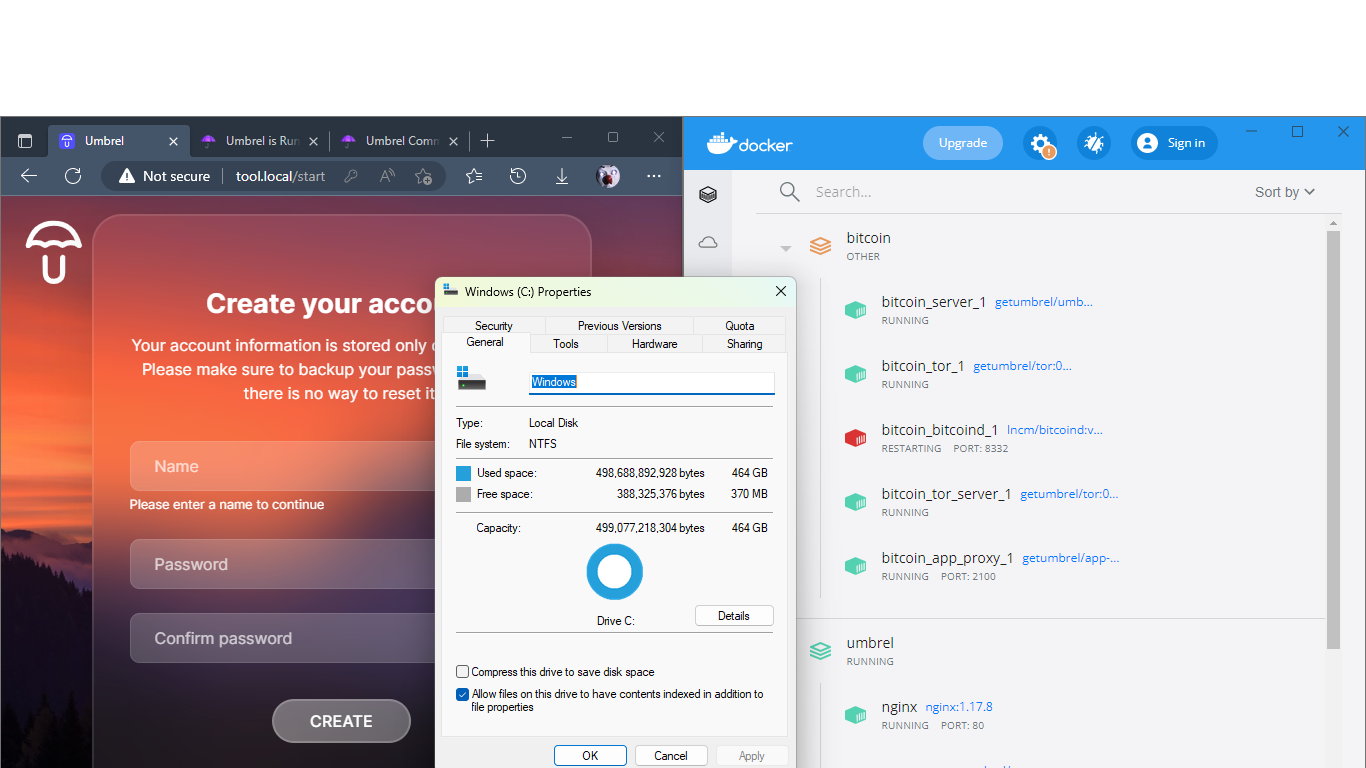This screenshot has width=1366, height=768.
Task: Click browser back arrow
Action: 29,176
